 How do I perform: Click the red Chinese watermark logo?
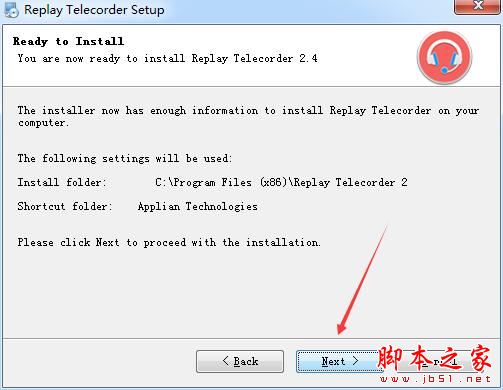click(434, 358)
